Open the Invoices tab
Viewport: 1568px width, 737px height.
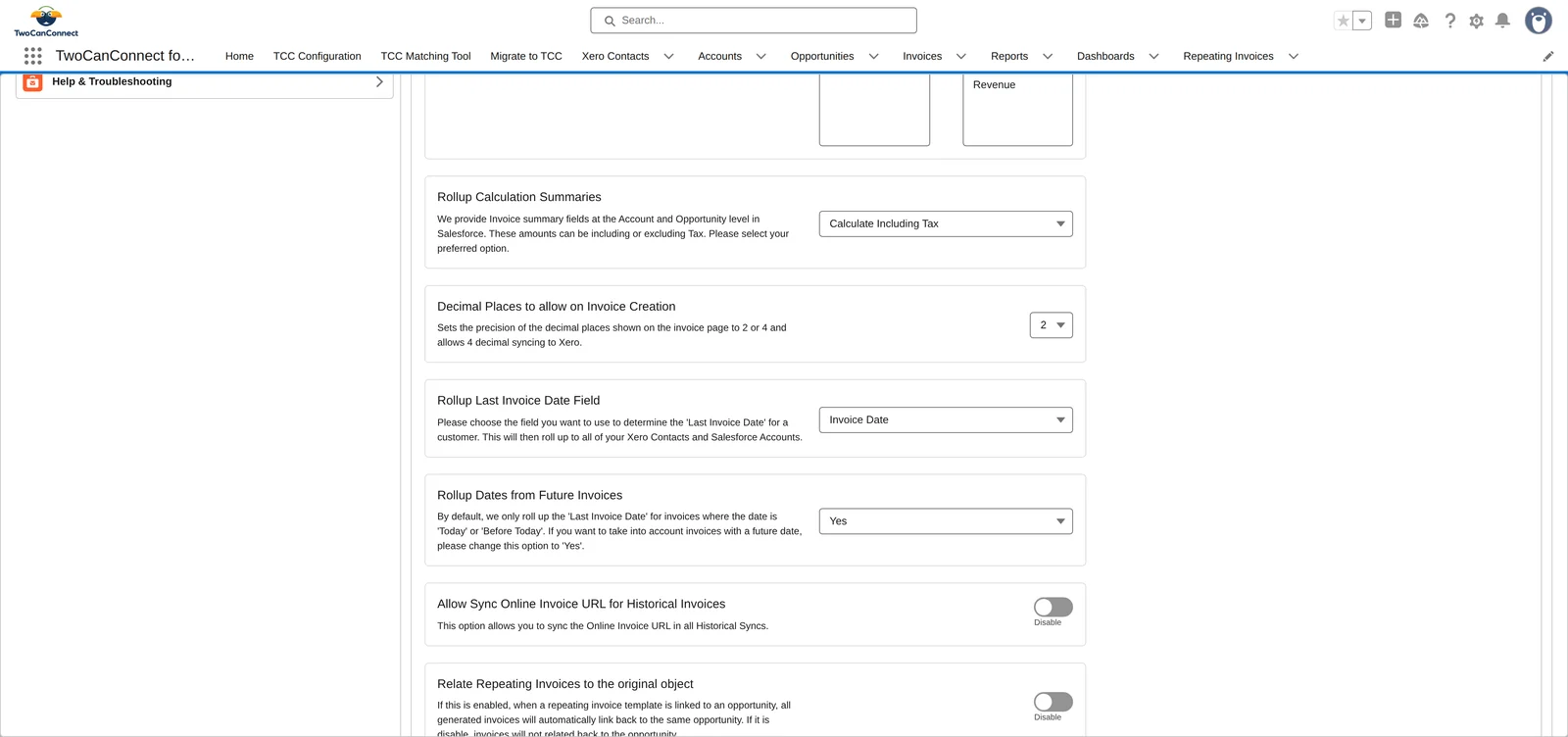click(922, 56)
